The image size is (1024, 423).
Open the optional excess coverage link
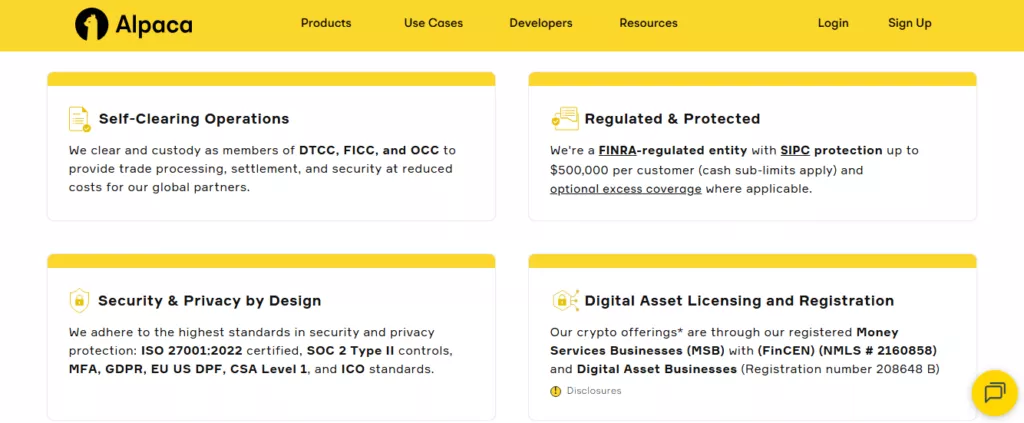click(626, 189)
